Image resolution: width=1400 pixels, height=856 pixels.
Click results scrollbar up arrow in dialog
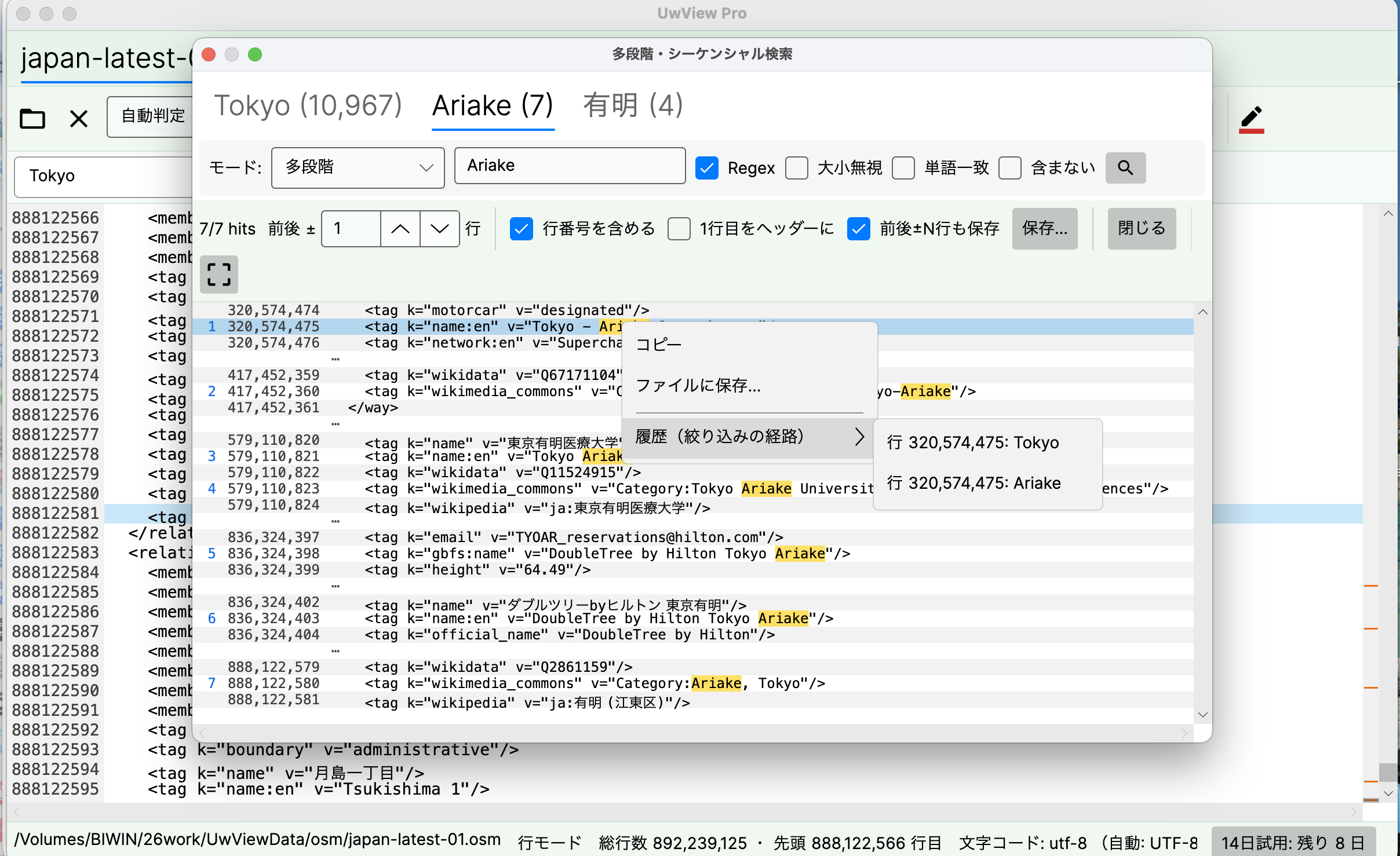(x=1203, y=312)
